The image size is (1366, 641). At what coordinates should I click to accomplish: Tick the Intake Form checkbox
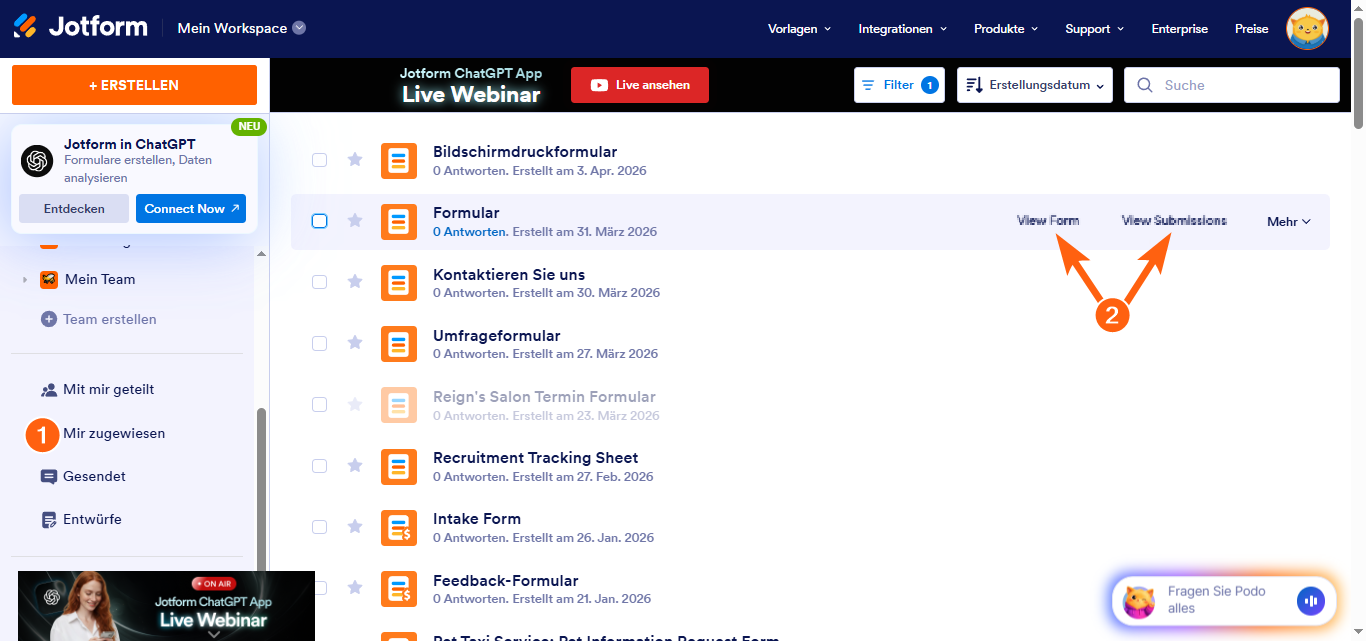pyautogui.click(x=319, y=526)
